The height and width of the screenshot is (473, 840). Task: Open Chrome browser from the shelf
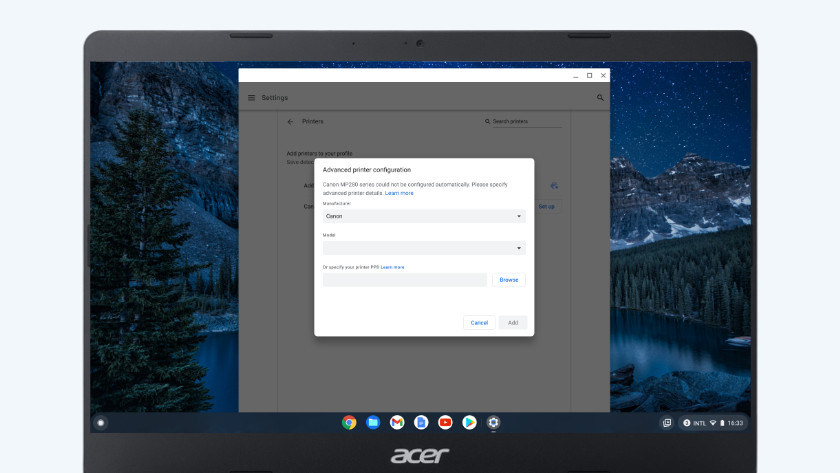[x=349, y=423]
